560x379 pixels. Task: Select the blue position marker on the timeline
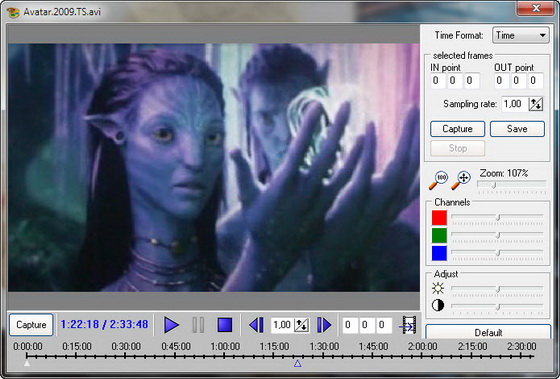pyautogui.click(x=298, y=363)
